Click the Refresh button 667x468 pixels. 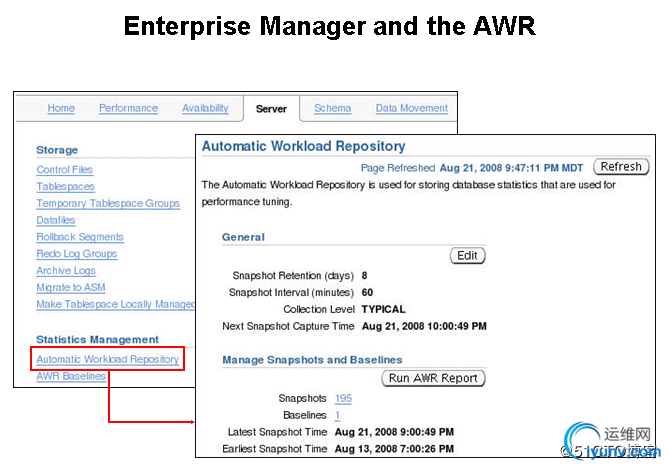coord(621,166)
